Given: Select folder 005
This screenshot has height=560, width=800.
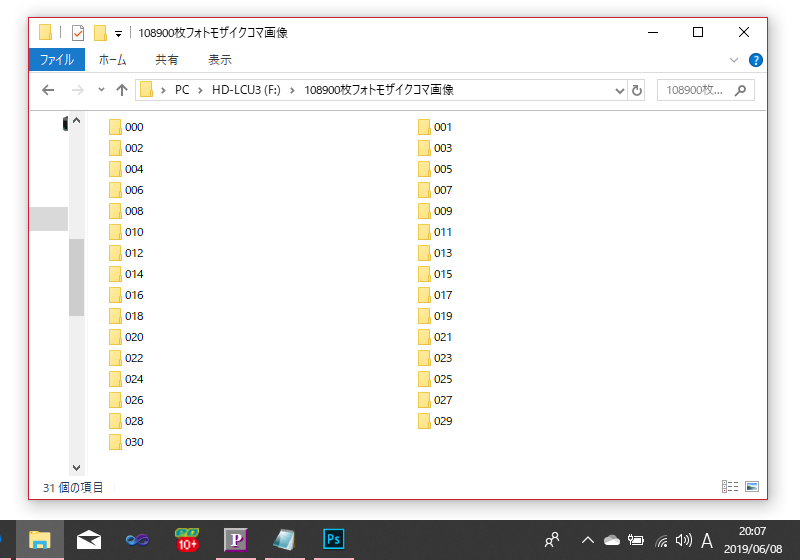Looking at the screenshot, I should point(435,169).
